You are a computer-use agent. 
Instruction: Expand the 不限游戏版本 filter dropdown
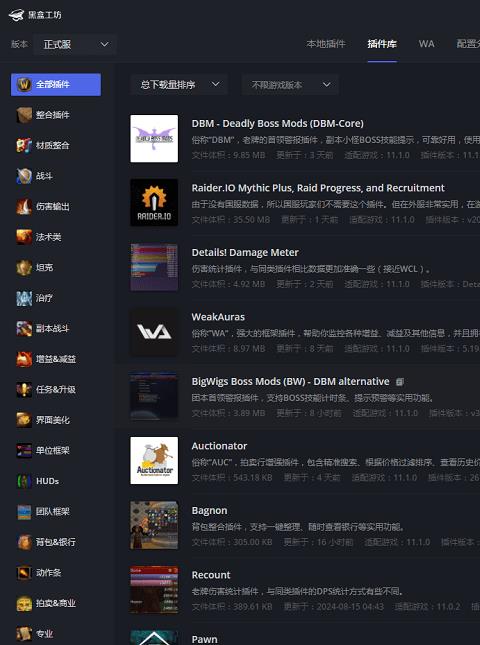(290, 85)
